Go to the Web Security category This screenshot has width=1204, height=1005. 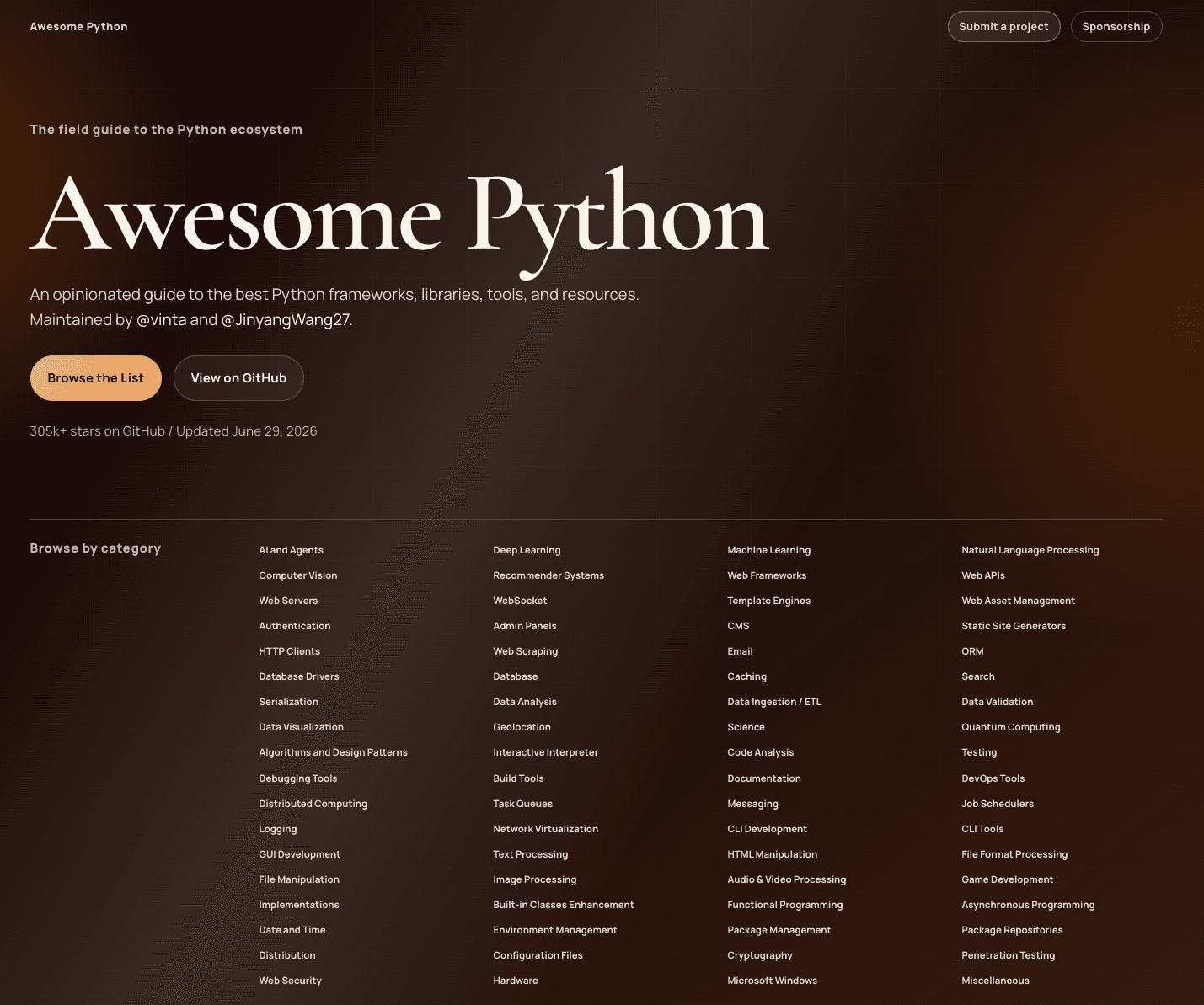[x=290, y=981]
